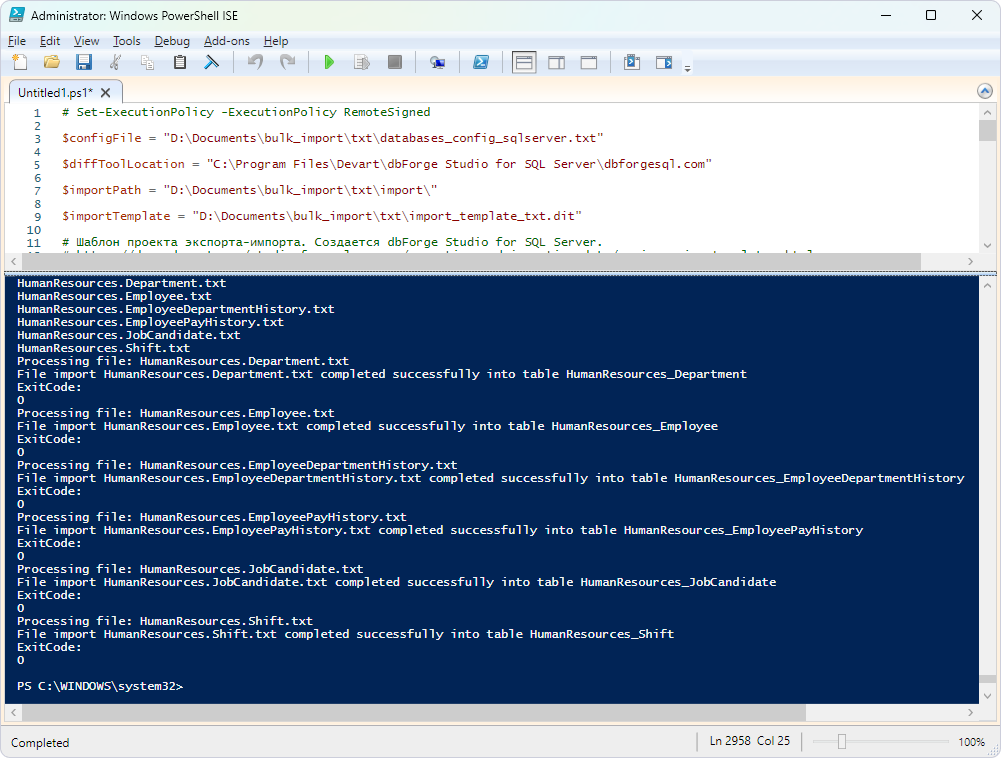Close the Untitled1.ps1 tab
This screenshot has height=758, width=1001.
tap(106, 93)
